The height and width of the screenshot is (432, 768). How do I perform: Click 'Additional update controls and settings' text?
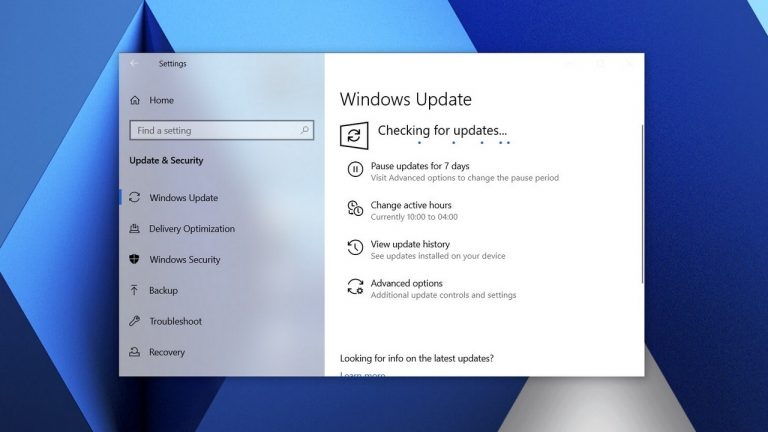(x=443, y=295)
